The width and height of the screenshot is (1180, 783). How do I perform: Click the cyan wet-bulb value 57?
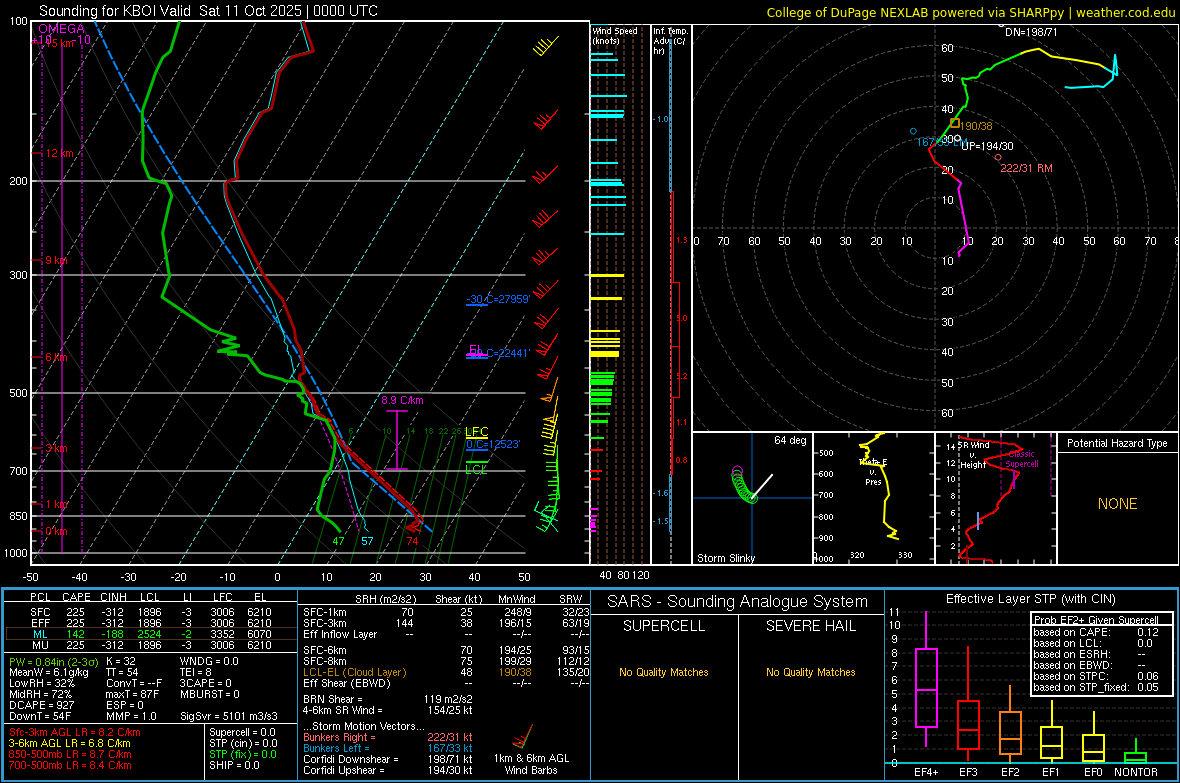point(366,541)
